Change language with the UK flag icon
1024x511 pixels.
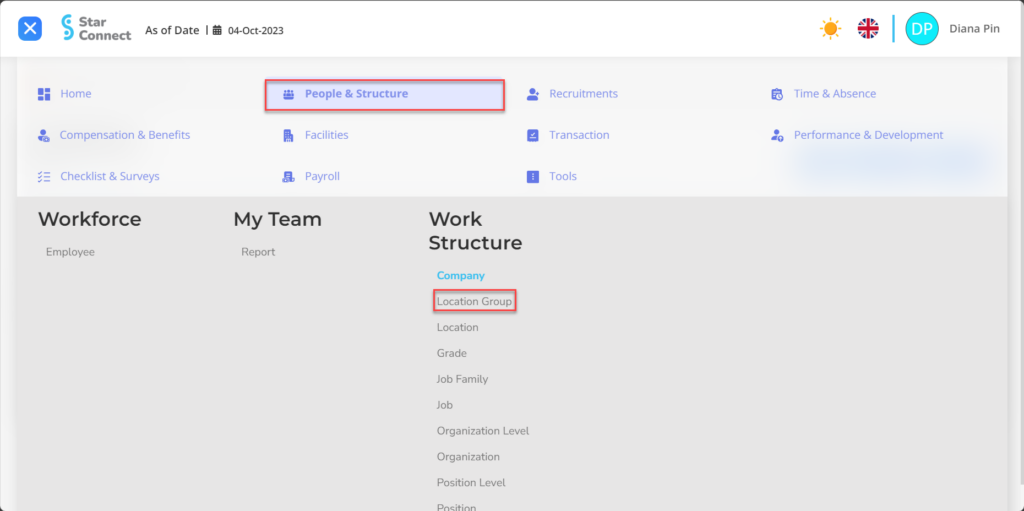click(x=868, y=29)
